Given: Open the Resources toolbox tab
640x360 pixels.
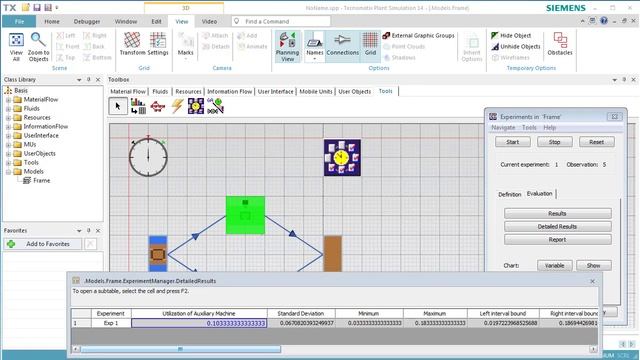Looking at the screenshot, I should (x=188, y=91).
